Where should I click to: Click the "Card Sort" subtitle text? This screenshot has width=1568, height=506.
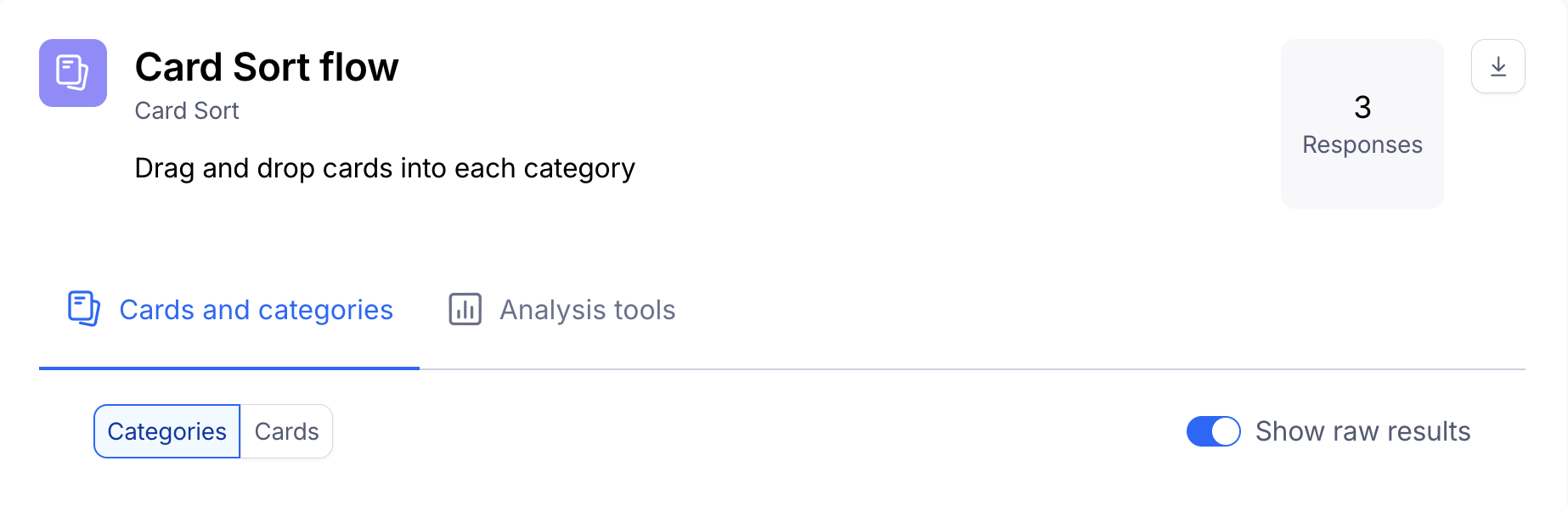pyautogui.click(x=187, y=111)
